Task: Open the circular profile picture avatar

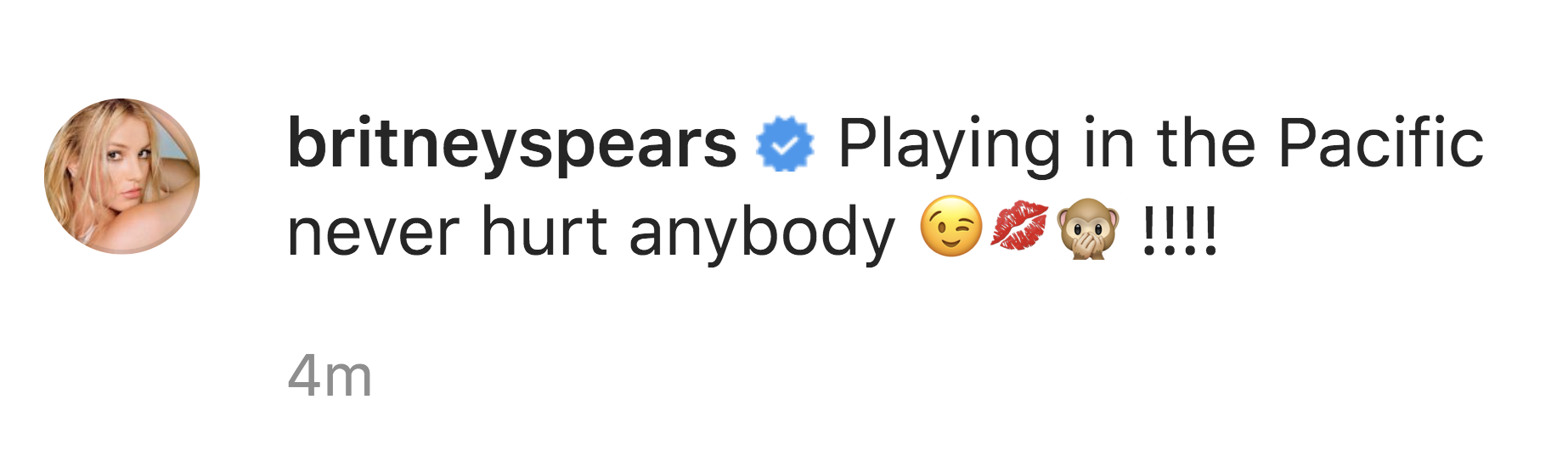Action: pyautogui.click(x=122, y=176)
